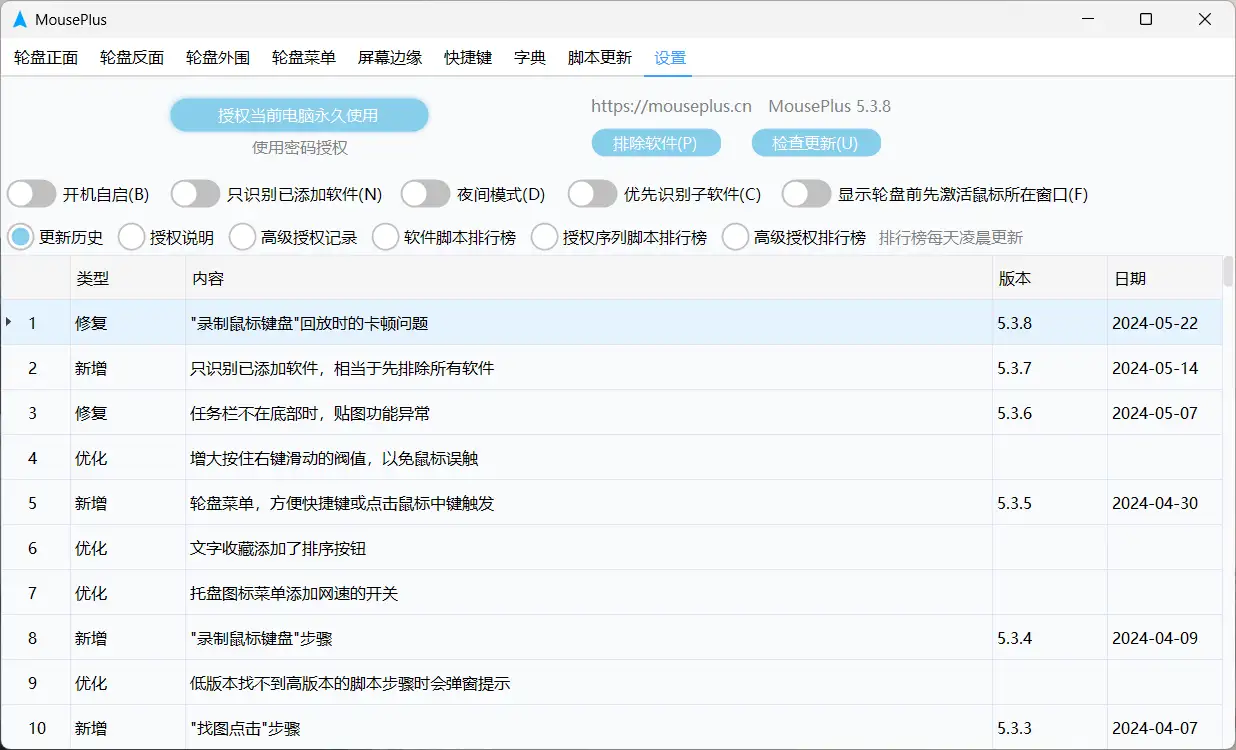Select 软件脚本排行榜 radio button
The height and width of the screenshot is (750, 1236).
click(386, 237)
